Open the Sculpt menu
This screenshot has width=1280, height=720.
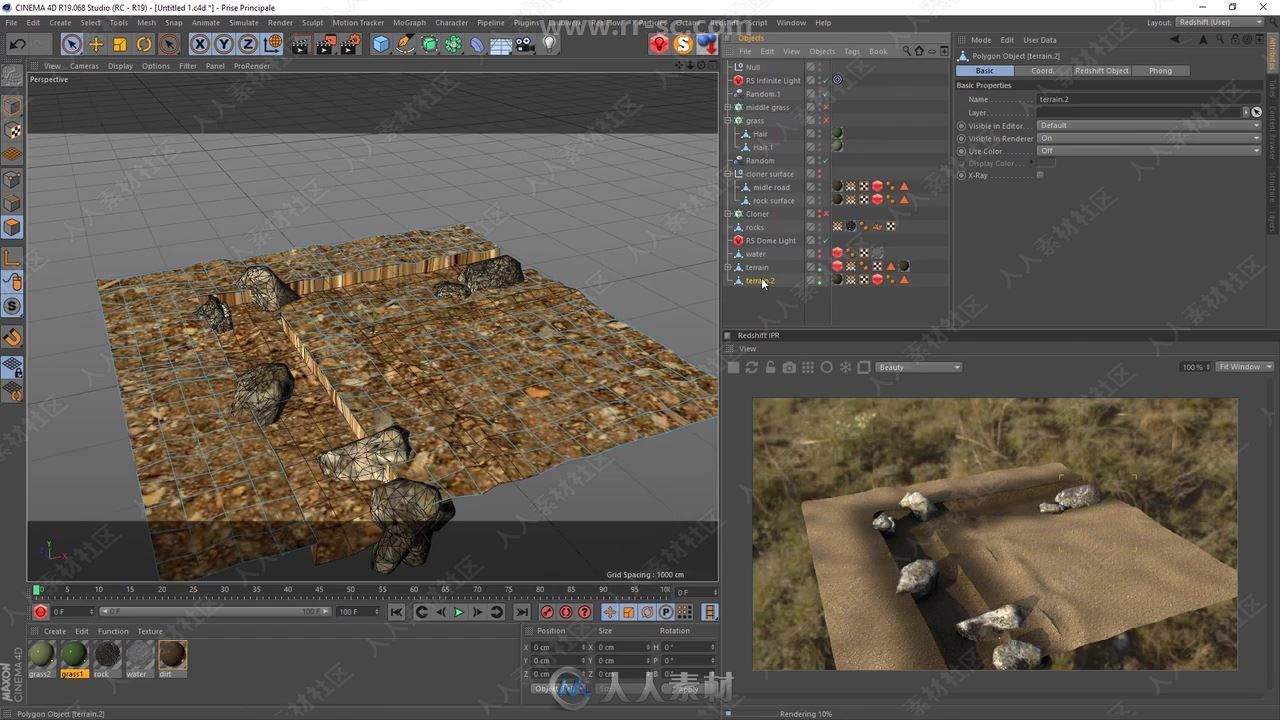click(x=313, y=22)
